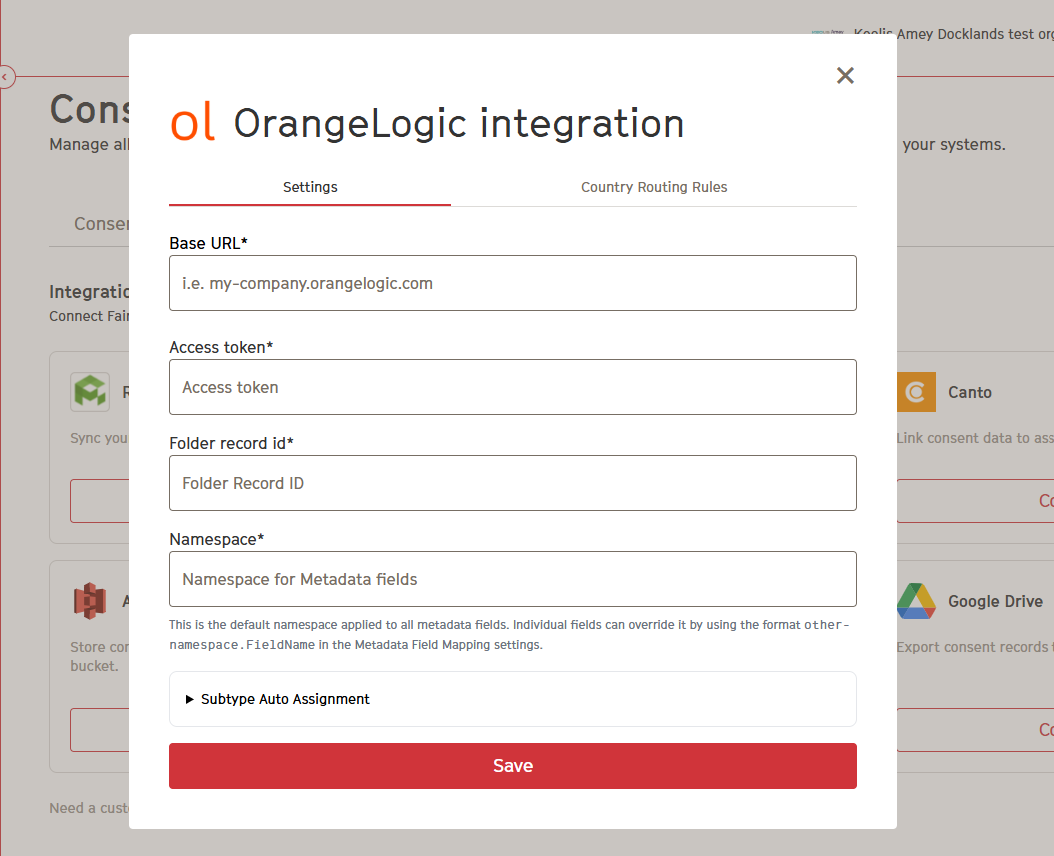Screen dimensions: 1054x856
Task: Click the Folder record id label
Action: tap(231, 444)
